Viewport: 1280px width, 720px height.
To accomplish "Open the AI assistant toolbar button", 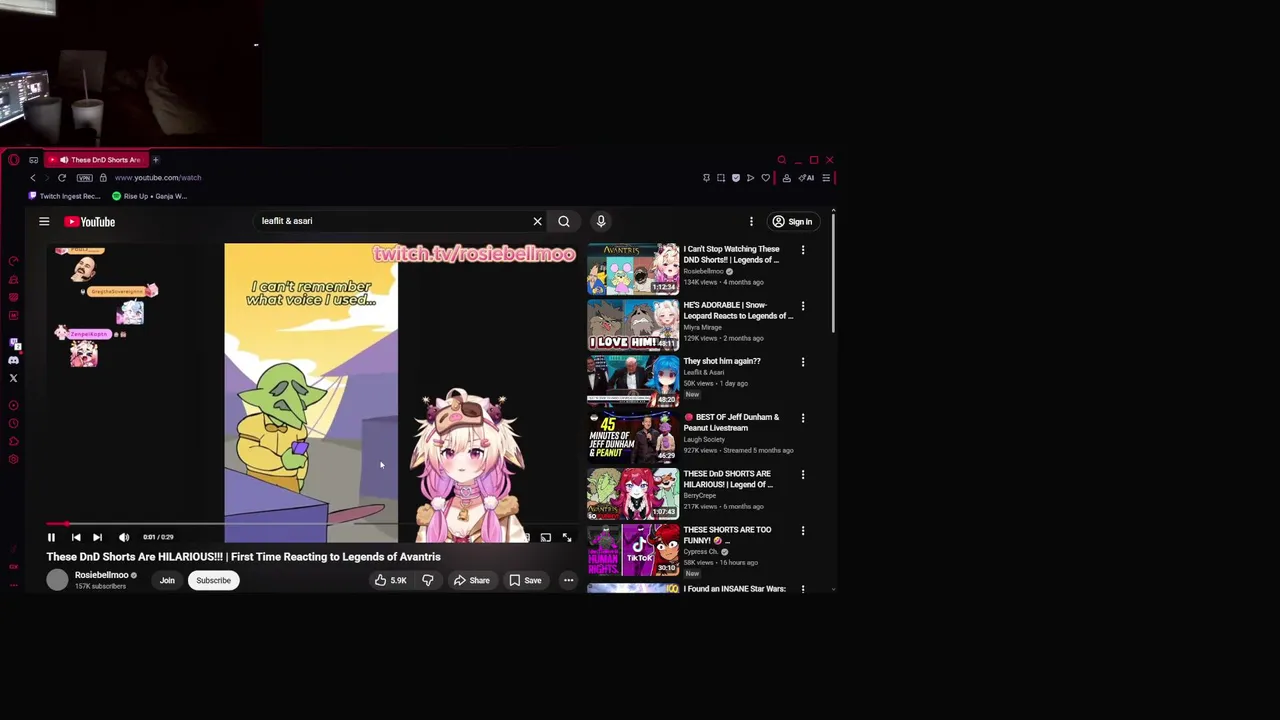I will click(x=806, y=178).
